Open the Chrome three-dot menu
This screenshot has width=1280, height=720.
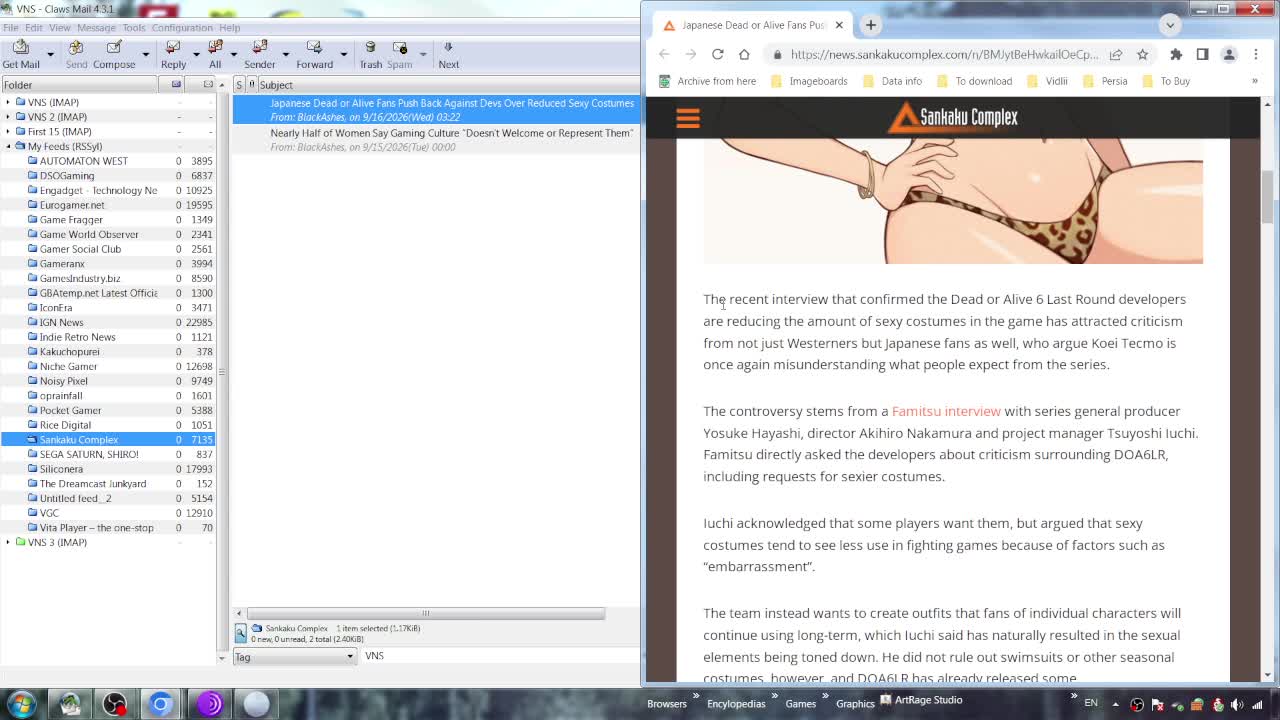pos(1256,54)
